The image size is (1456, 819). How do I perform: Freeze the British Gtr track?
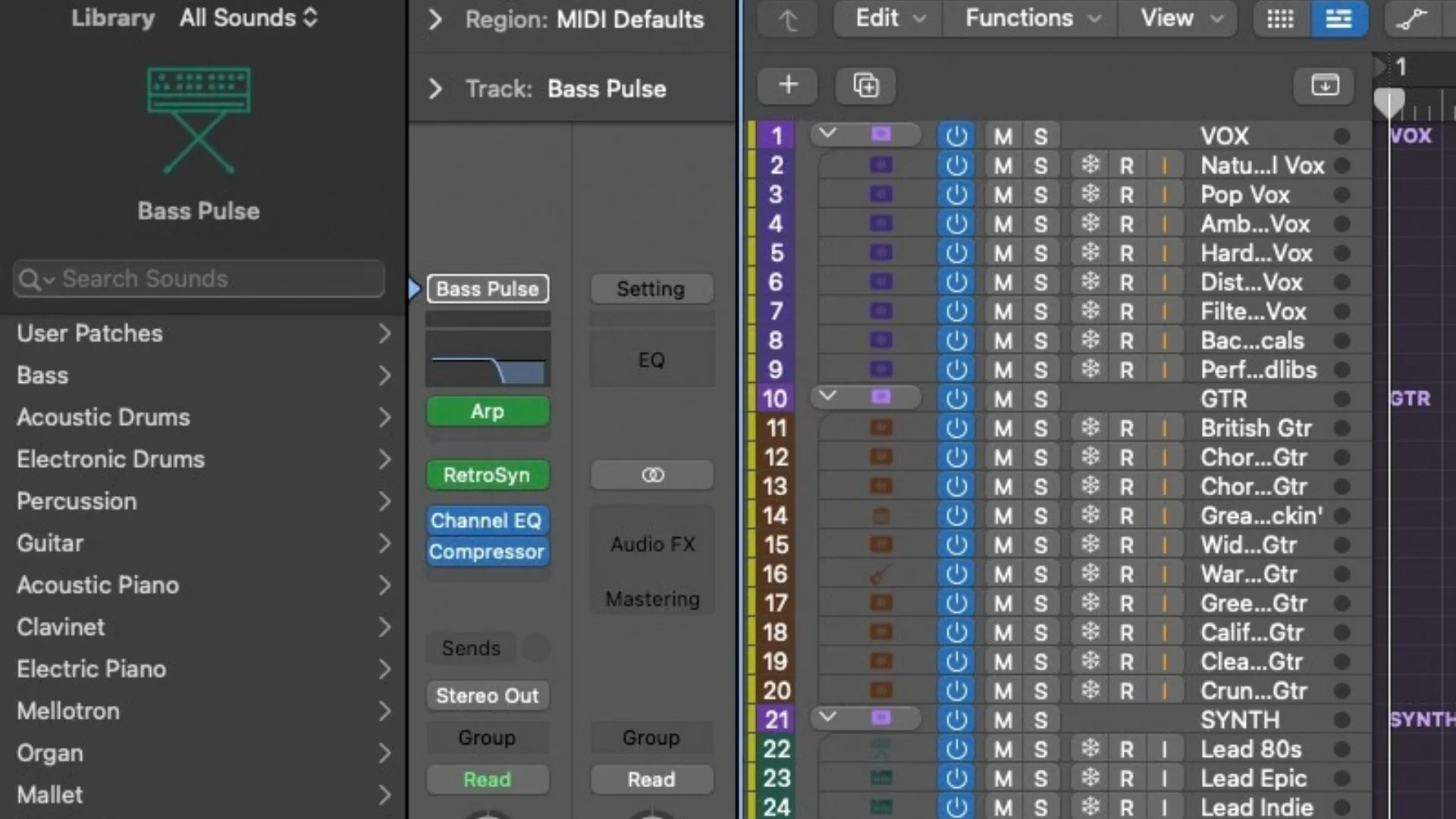pyautogui.click(x=1090, y=428)
